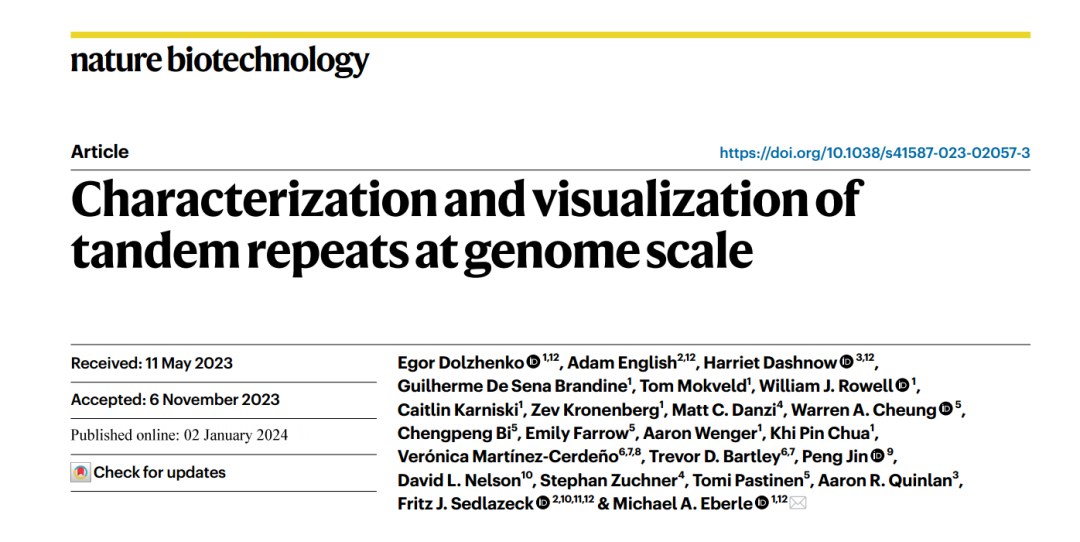Open Warren A. Cheung's ORCID icon
This screenshot has height=542, width=1080.
coord(946,409)
